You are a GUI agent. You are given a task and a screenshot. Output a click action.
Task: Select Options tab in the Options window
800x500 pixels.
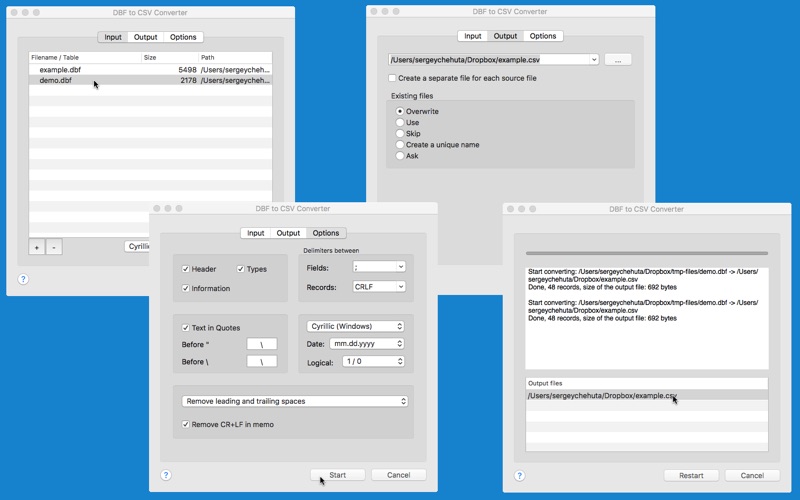tap(326, 233)
